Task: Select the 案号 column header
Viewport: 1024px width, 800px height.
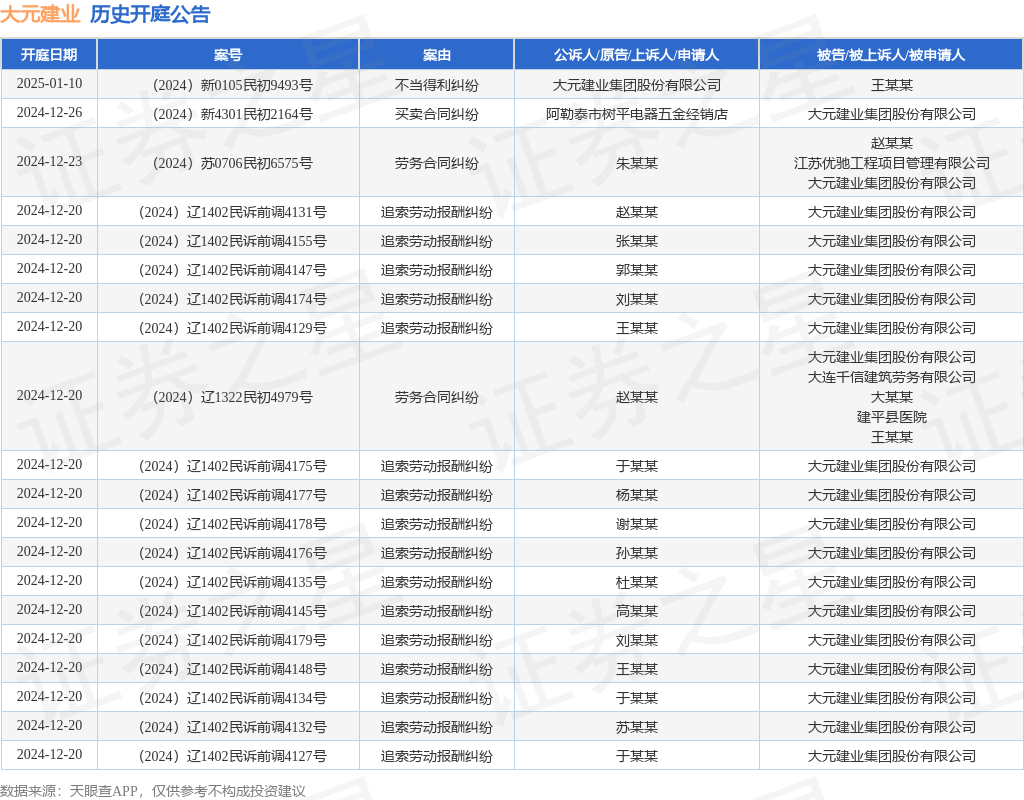Action: click(x=228, y=55)
